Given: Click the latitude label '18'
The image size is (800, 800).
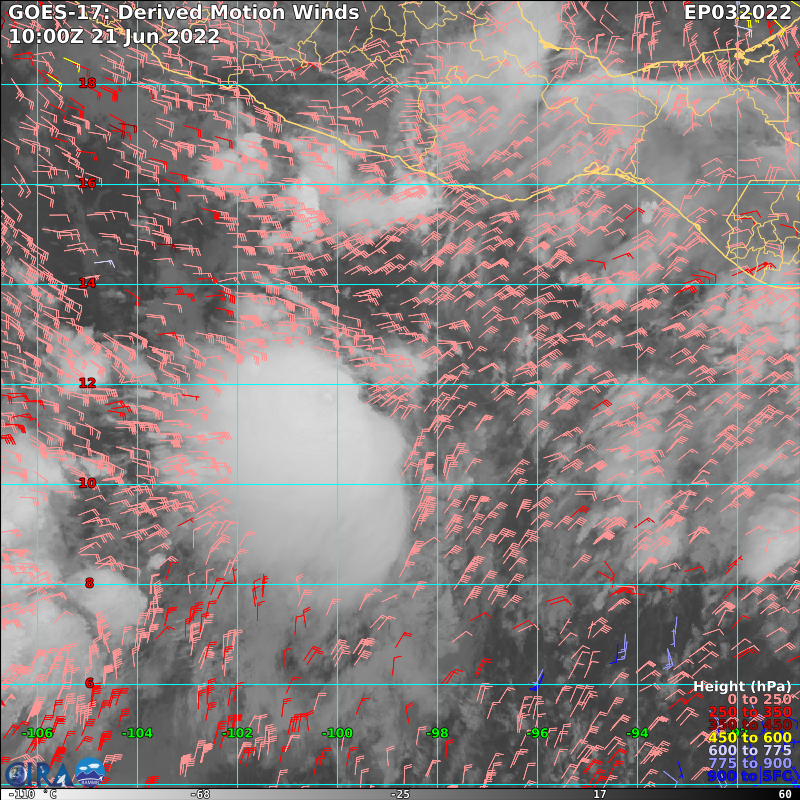Looking at the screenshot, I should pyautogui.click(x=87, y=83).
